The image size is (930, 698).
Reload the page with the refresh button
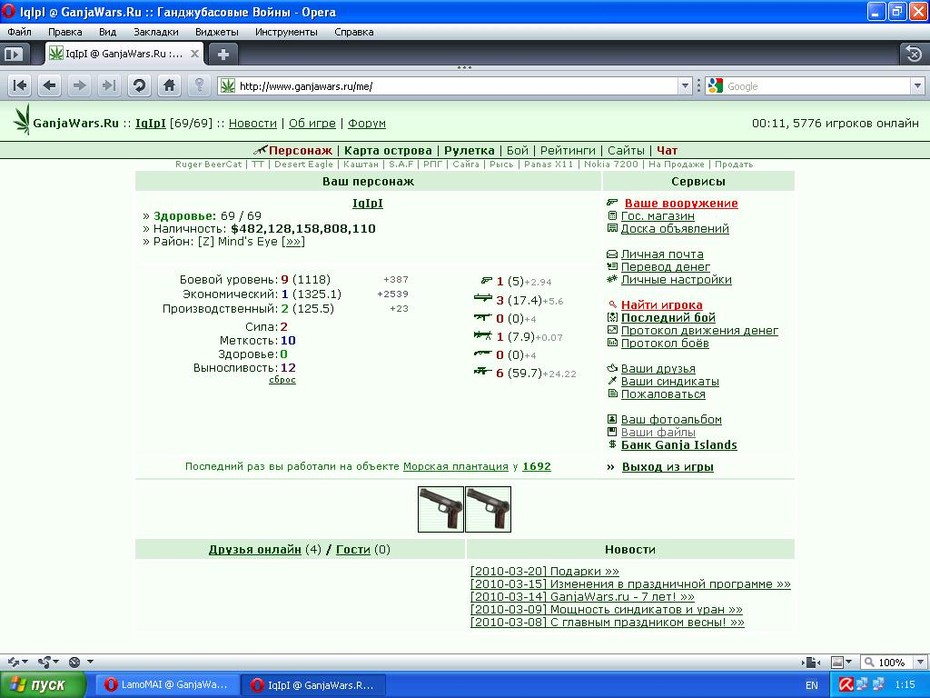(139, 86)
